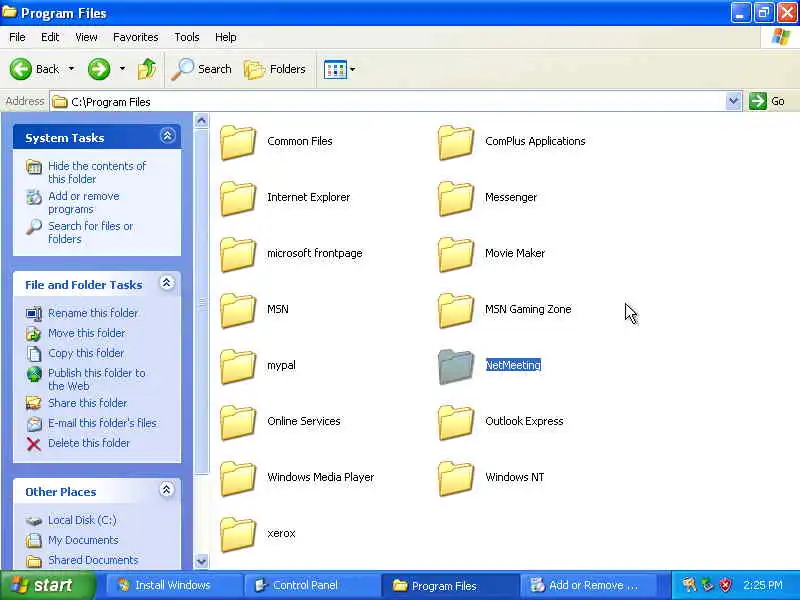Switch to Add or Remove taskbar button
Image resolution: width=800 pixels, height=600 pixels.
click(588, 585)
